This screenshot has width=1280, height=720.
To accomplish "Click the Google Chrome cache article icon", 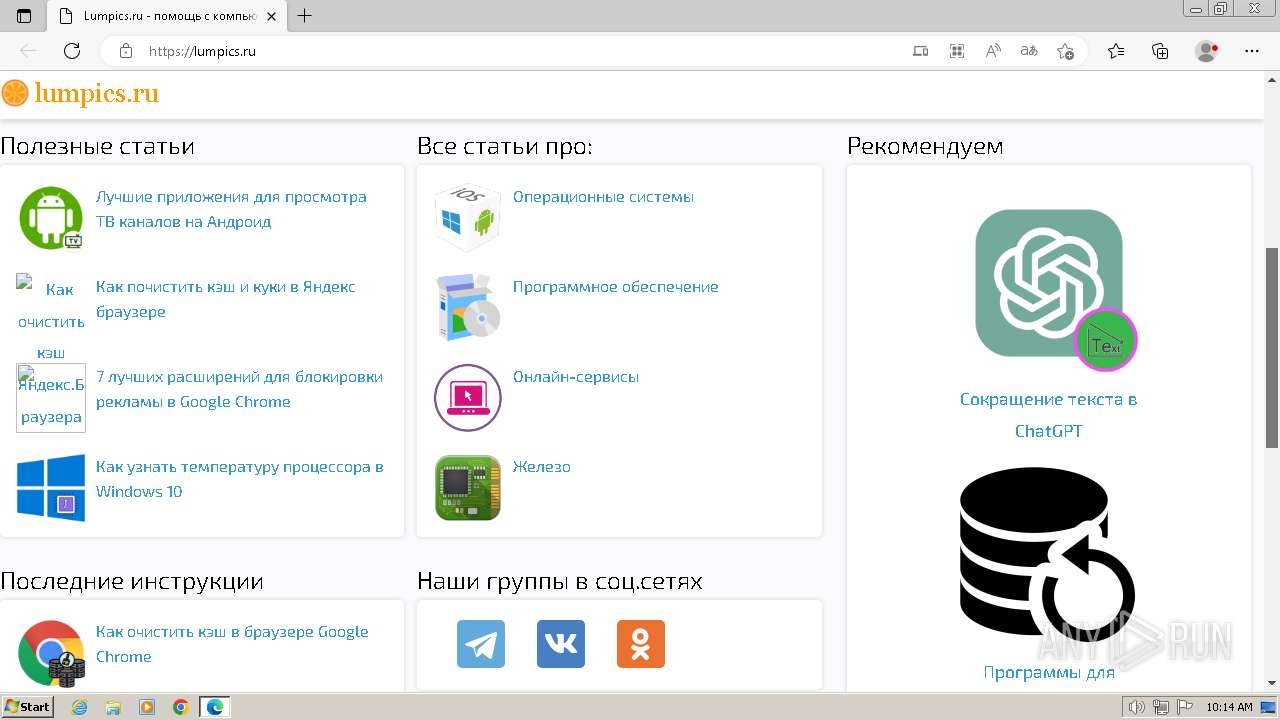I will click(x=51, y=654).
